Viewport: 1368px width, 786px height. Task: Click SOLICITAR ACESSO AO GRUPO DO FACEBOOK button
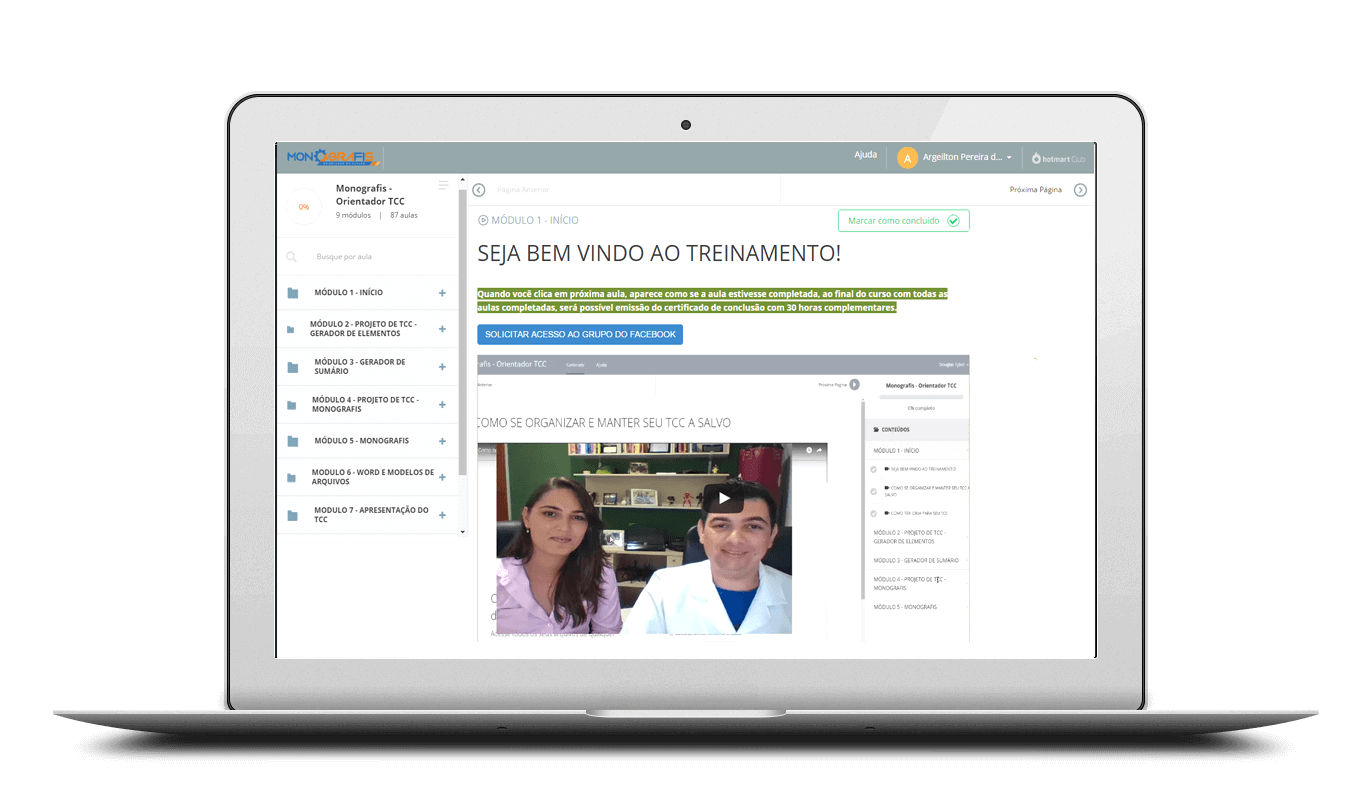point(580,334)
